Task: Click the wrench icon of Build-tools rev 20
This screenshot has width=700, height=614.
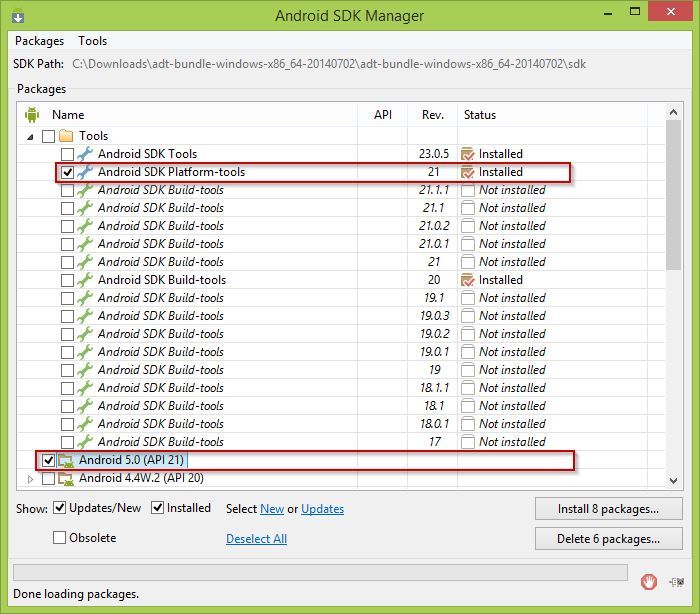Action: pyautogui.click(x=85, y=280)
